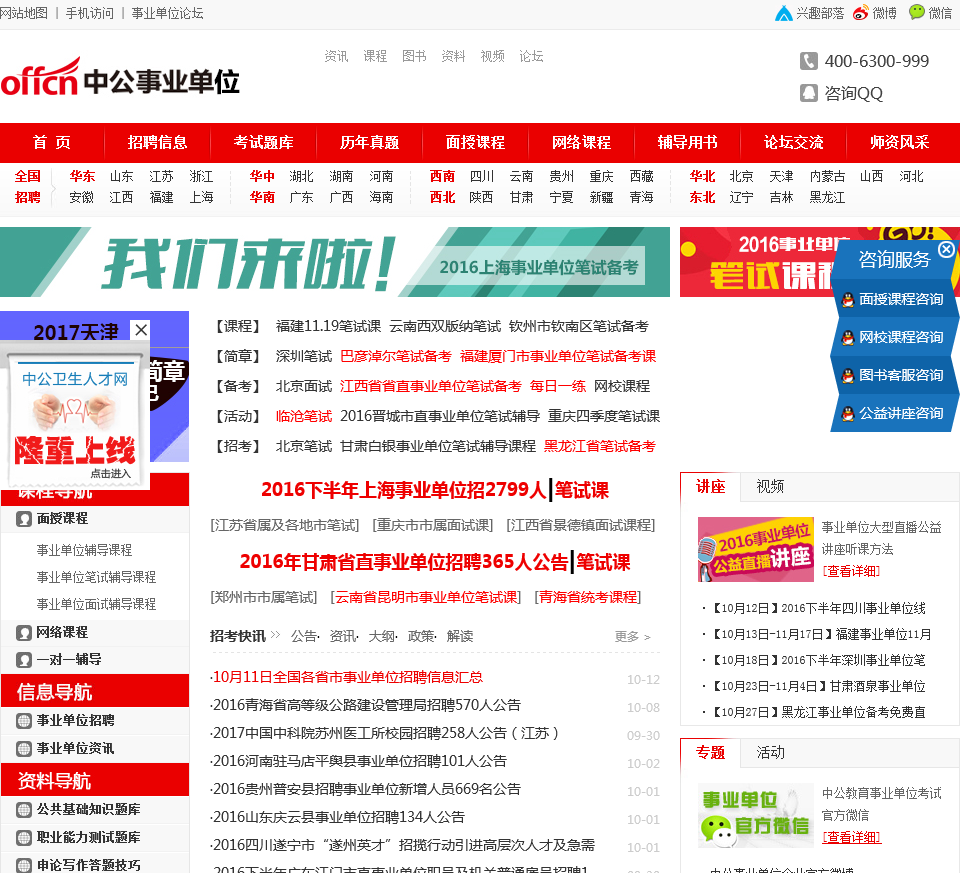Switch to the 讲座 tab

(711, 487)
